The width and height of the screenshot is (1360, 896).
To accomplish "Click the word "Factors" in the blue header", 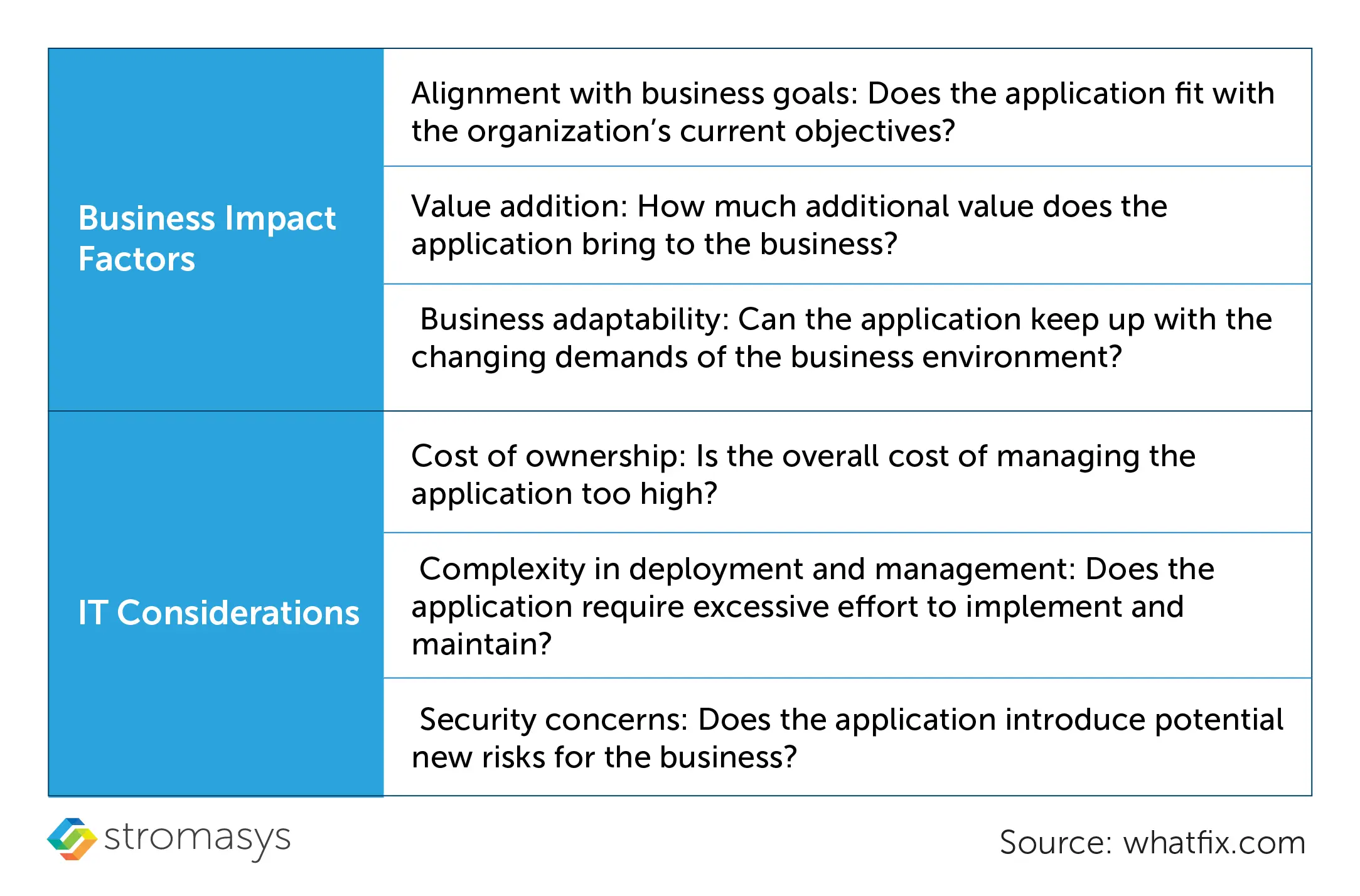I will [137, 259].
